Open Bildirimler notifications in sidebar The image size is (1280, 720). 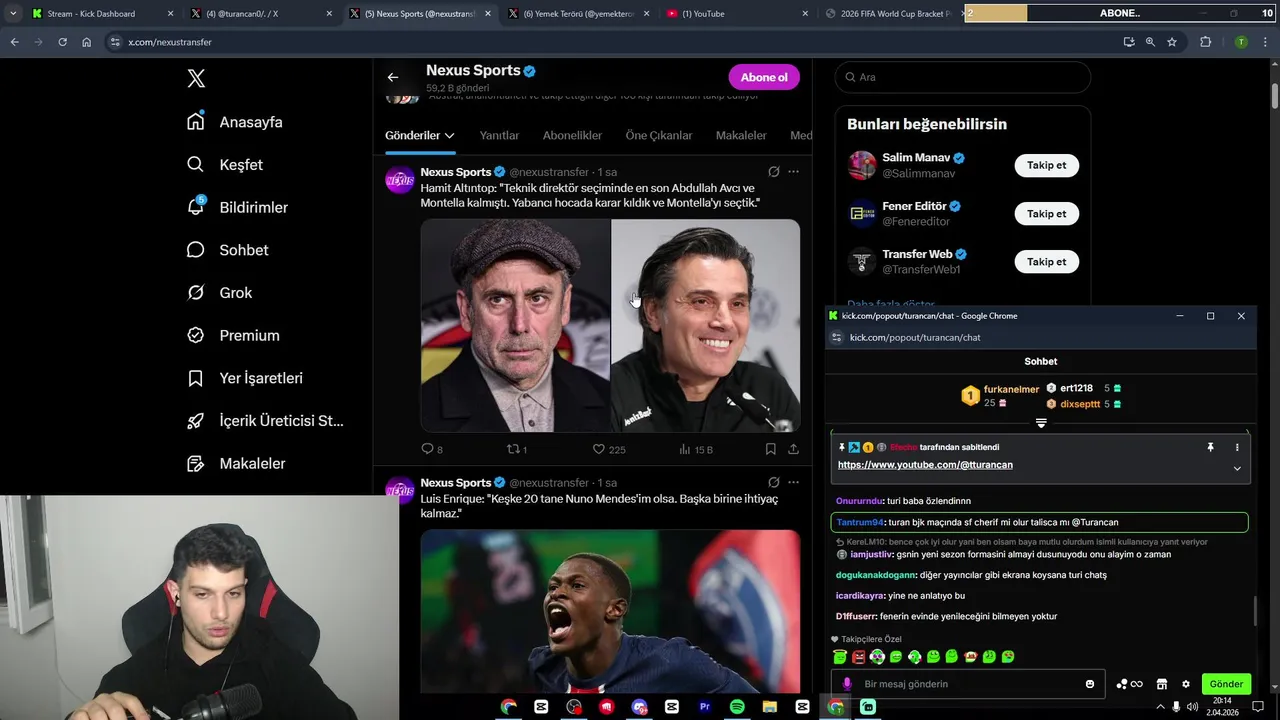237,207
